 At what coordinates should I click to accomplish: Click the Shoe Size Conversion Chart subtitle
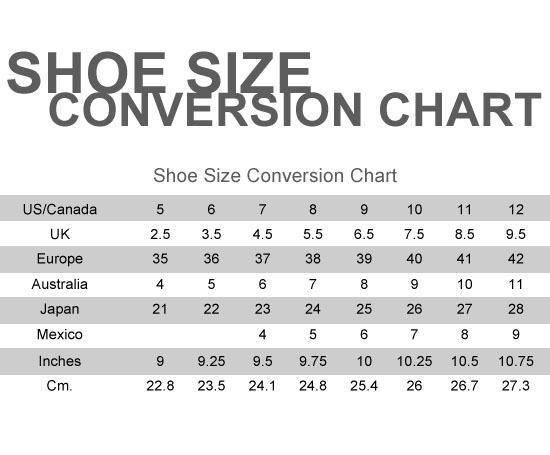(275, 176)
